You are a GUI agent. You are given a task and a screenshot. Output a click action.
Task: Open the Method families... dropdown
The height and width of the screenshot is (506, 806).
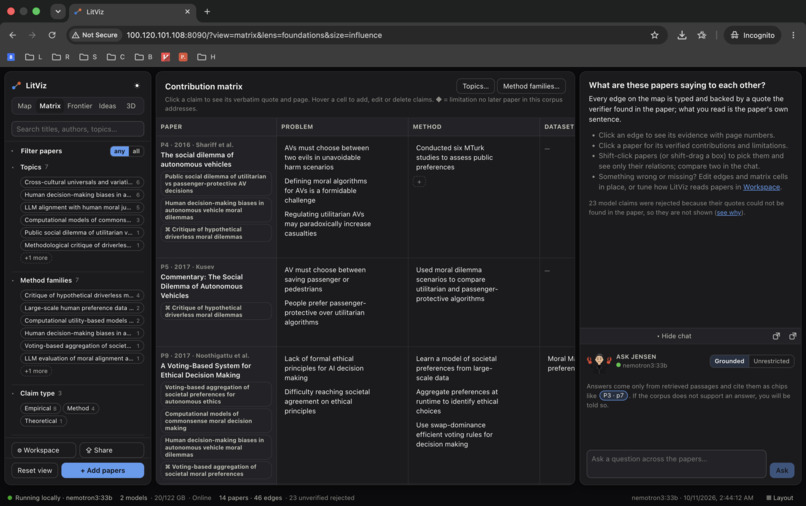click(x=531, y=86)
